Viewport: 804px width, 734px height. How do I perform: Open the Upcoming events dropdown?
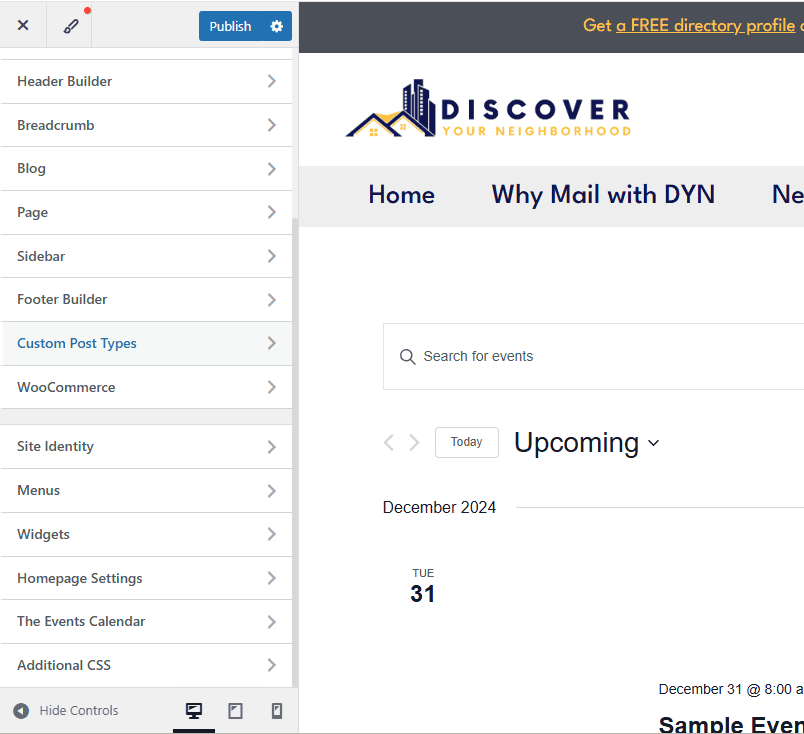coord(587,442)
